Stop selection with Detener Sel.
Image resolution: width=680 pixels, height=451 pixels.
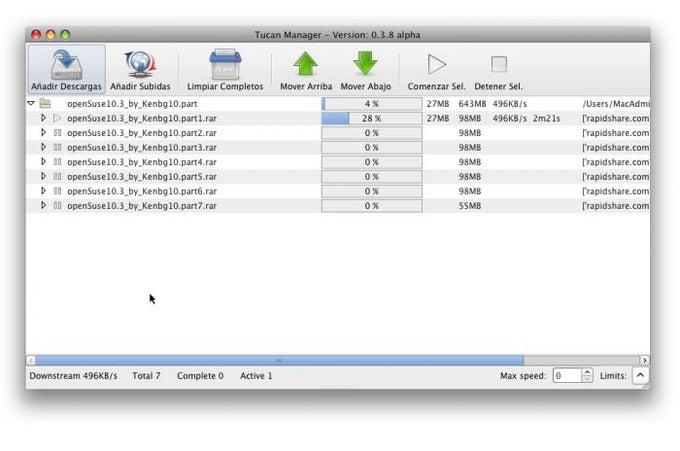[x=499, y=69]
